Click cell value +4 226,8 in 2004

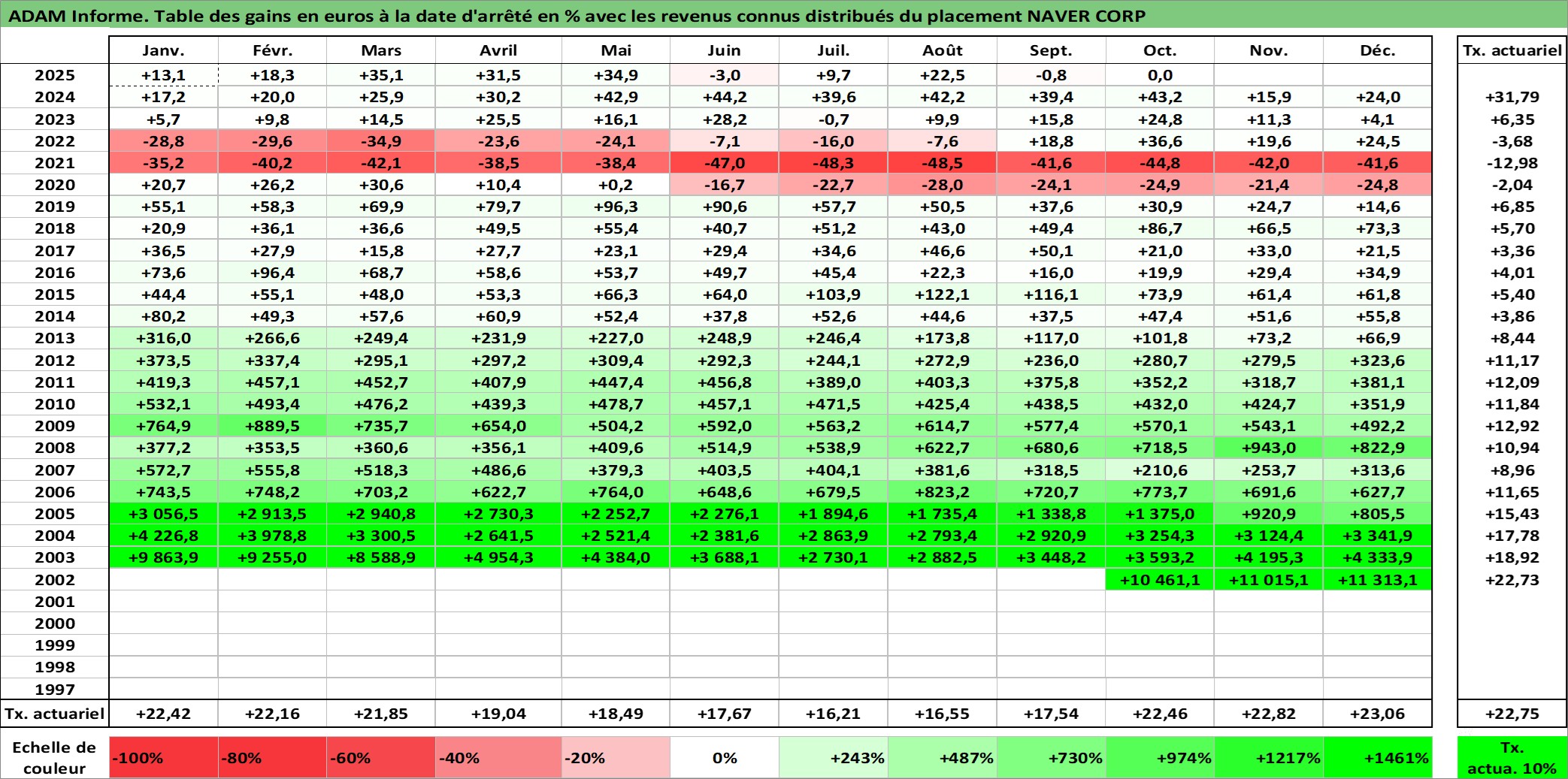click(x=163, y=536)
